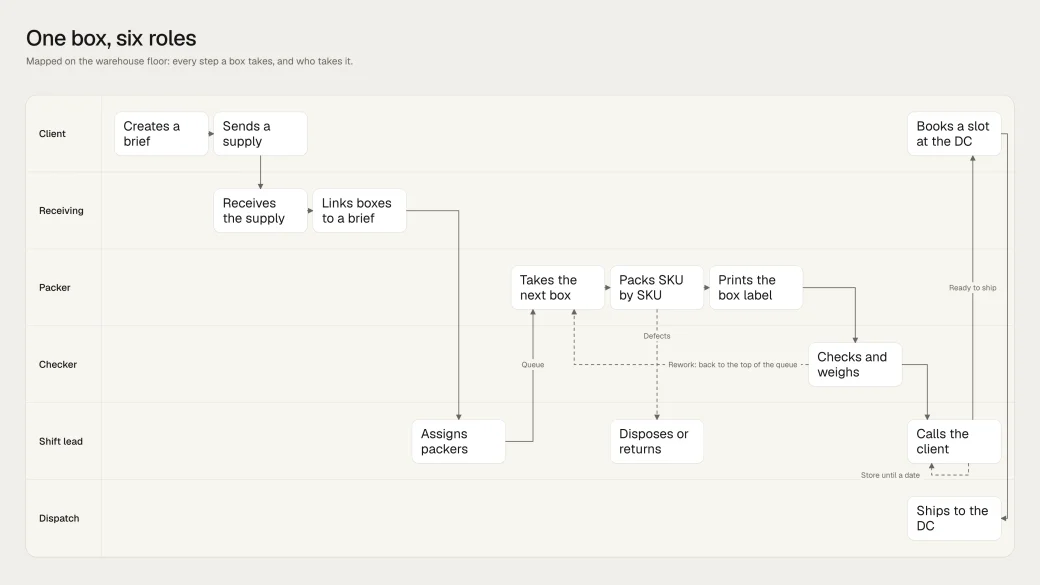Image resolution: width=1040 pixels, height=585 pixels.
Task: Click the 'Defects' connector label
Action: (x=657, y=336)
